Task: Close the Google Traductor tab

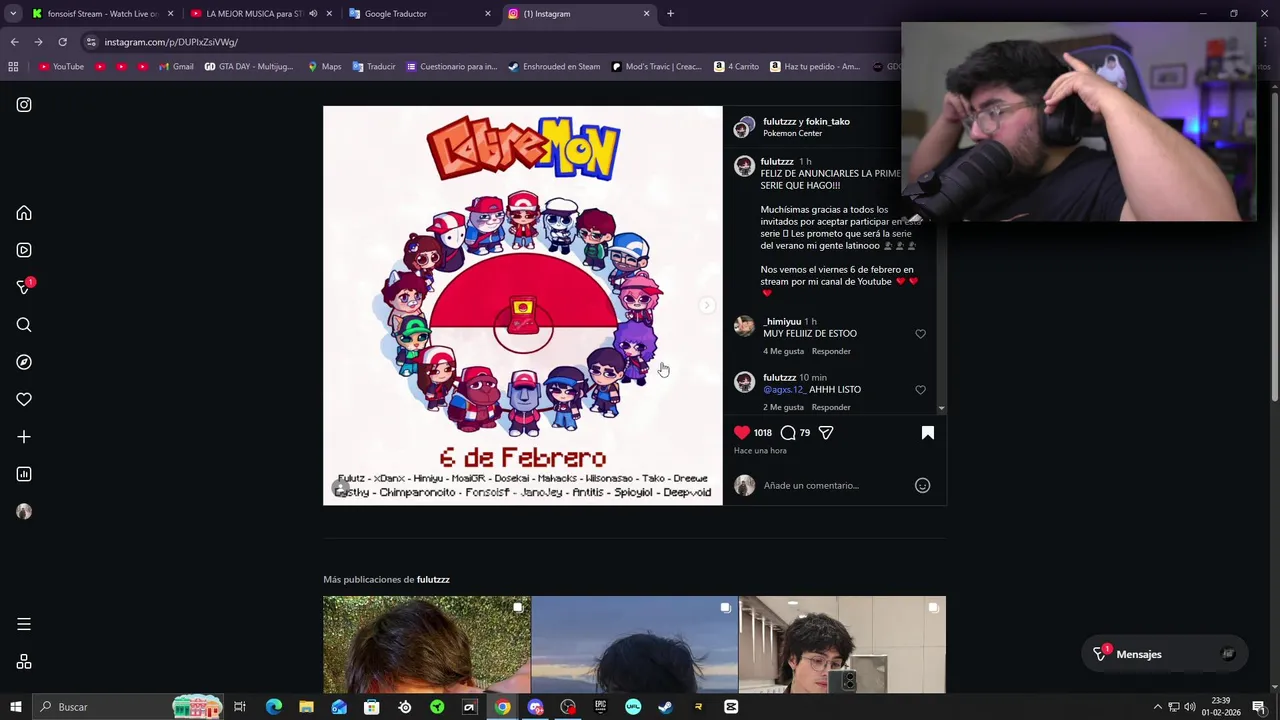Action: click(x=488, y=14)
